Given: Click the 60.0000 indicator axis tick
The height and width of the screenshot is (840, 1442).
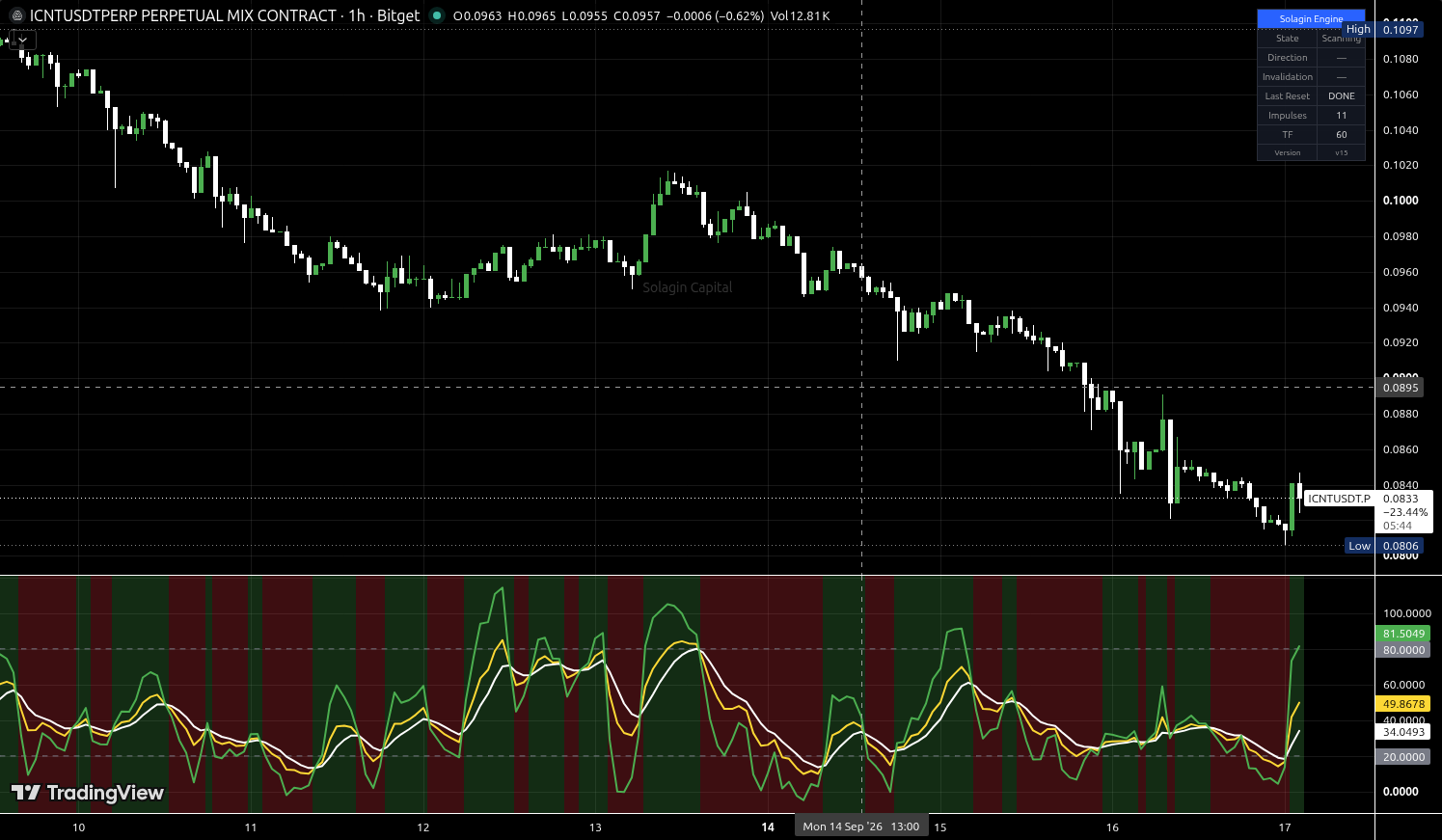Looking at the screenshot, I should [x=1403, y=685].
